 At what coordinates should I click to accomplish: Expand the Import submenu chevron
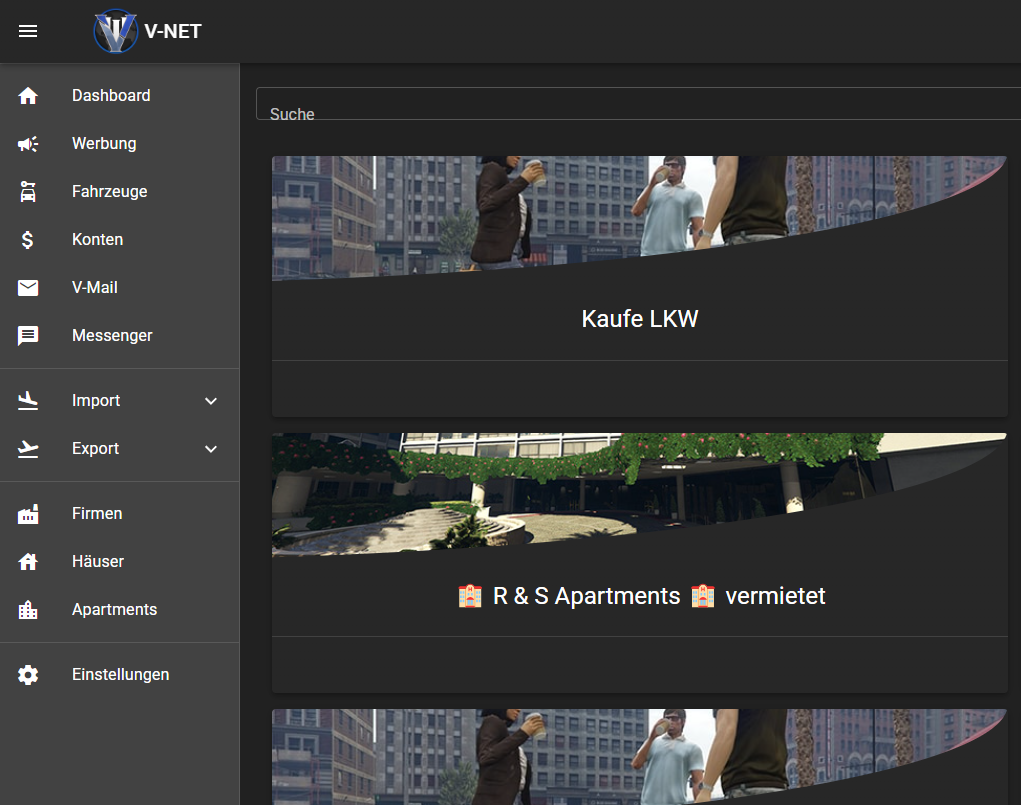coord(211,401)
